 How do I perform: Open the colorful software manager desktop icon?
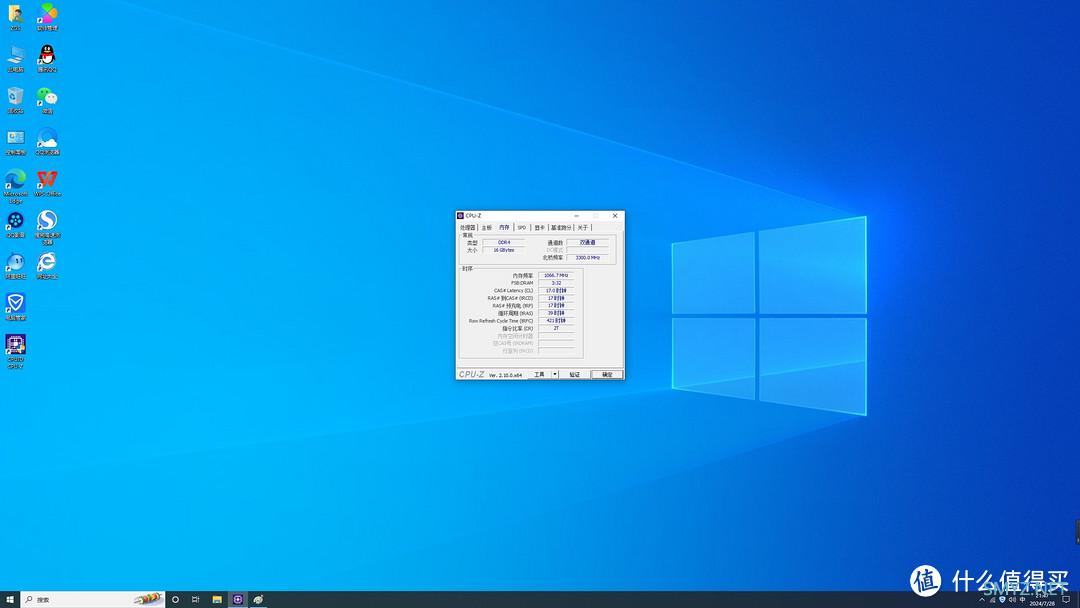(47, 17)
